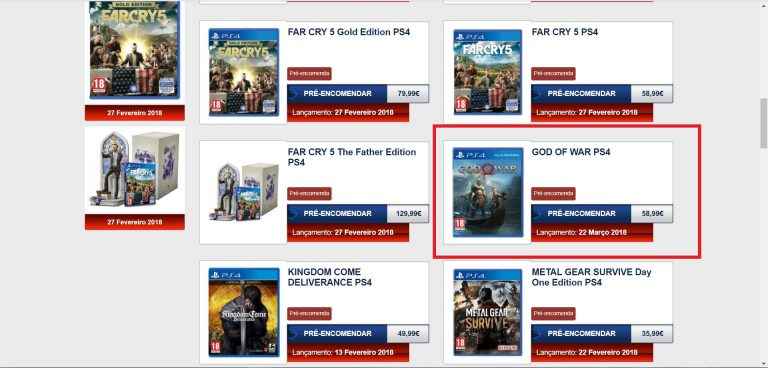Click the sidebar Father Edition collector figure image

(135, 171)
